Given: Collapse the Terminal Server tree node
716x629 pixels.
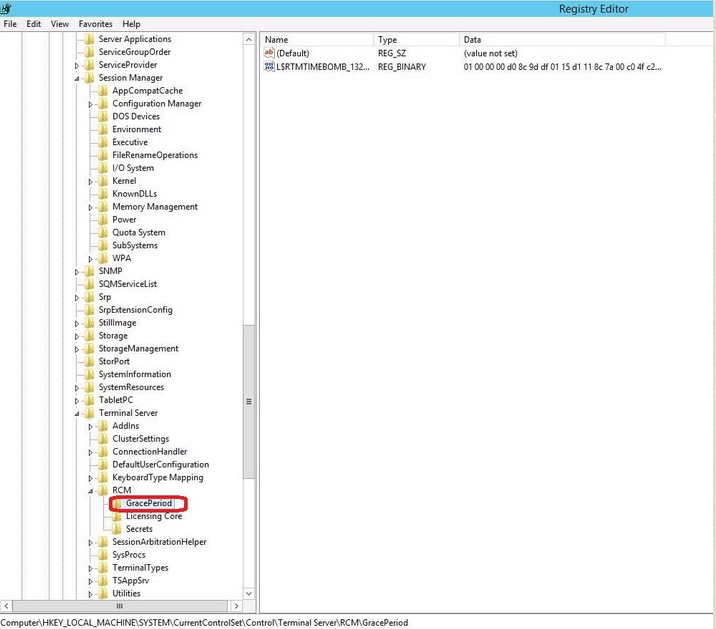Looking at the screenshot, I should (x=77, y=413).
